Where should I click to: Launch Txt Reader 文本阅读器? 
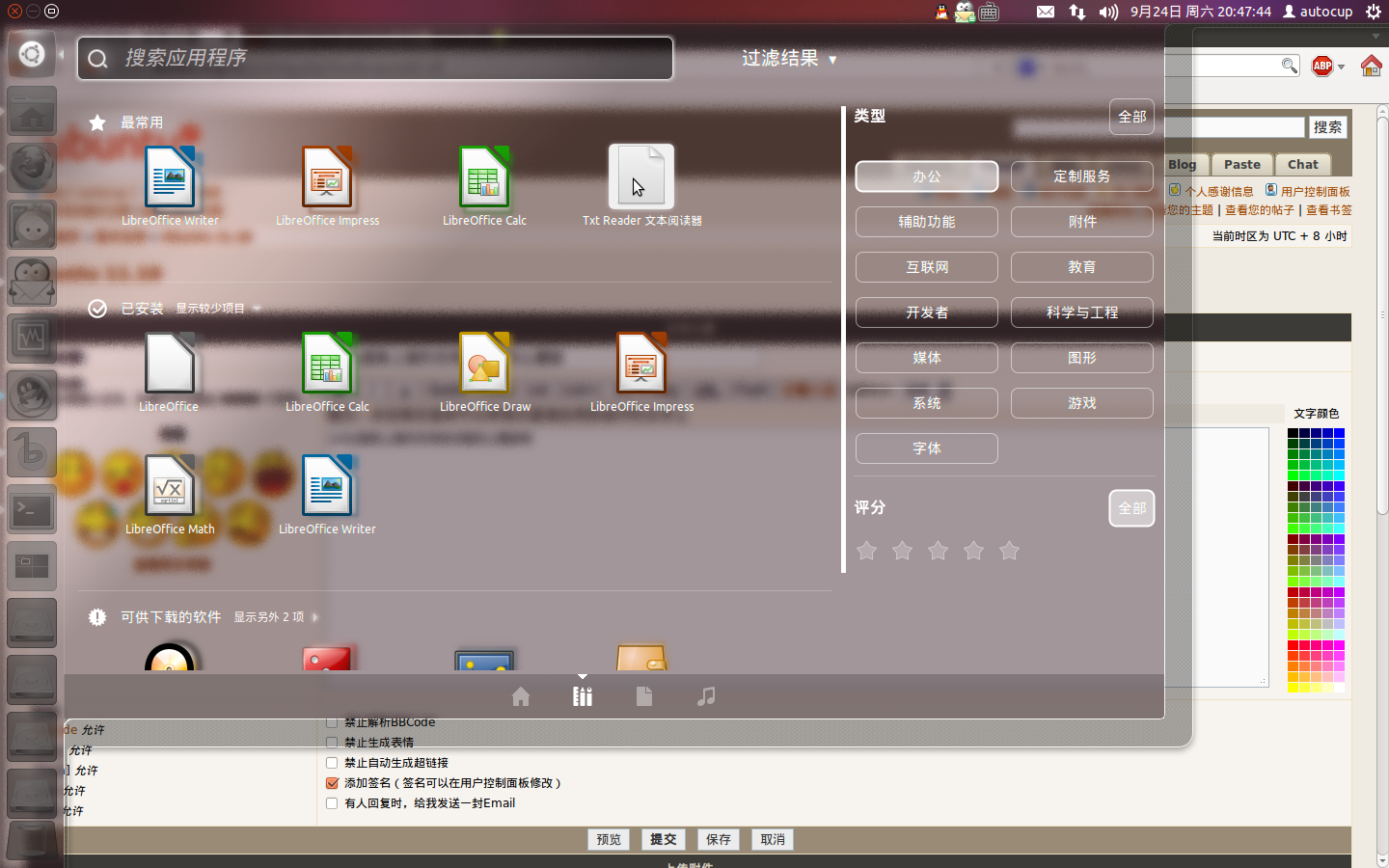pos(641,179)
